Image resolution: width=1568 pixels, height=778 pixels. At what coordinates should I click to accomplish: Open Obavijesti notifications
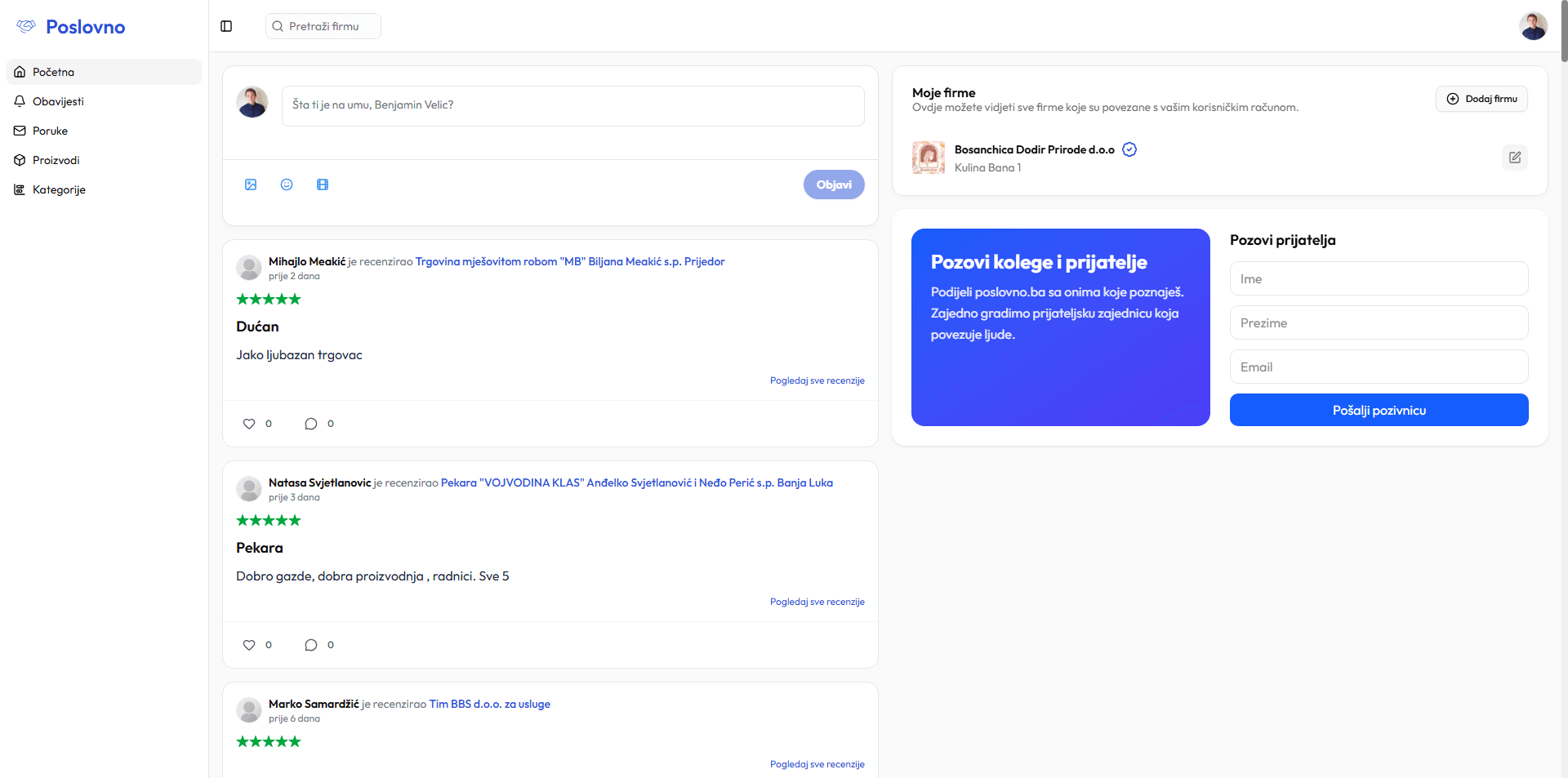pos(104,101)
